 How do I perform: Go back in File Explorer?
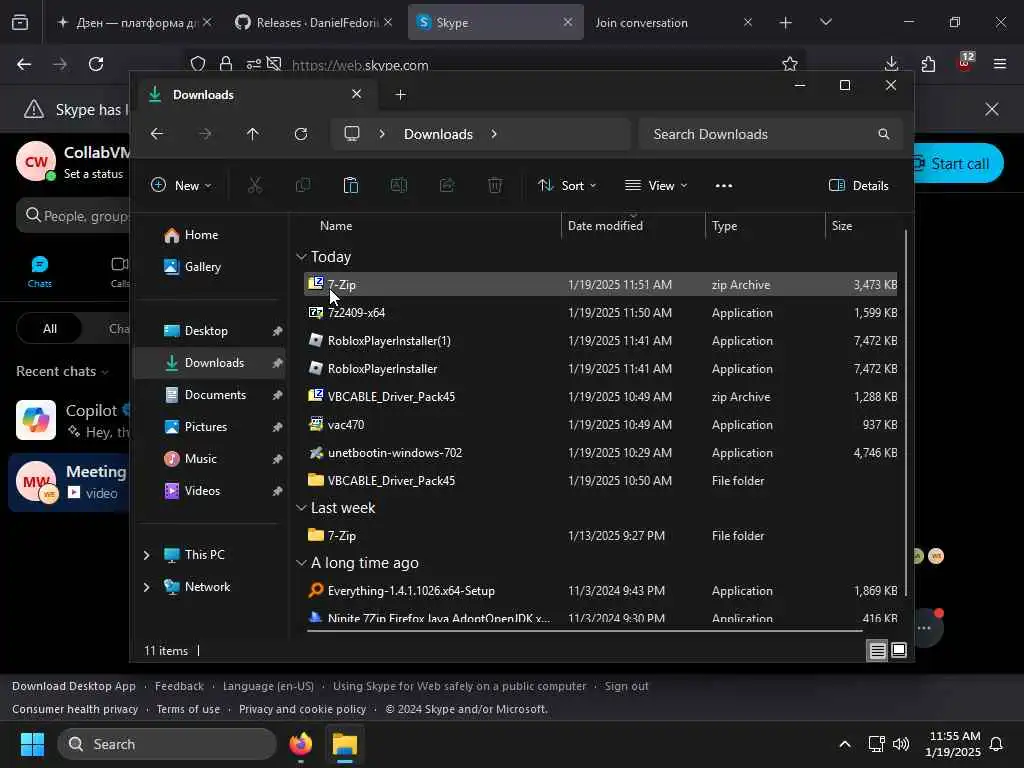(157, 134)
